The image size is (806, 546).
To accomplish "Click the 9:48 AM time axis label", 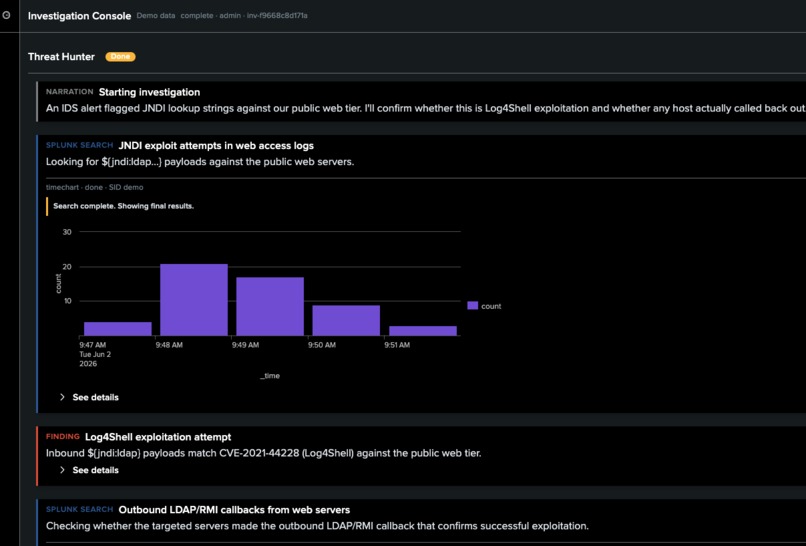I will (x=169, y=345).
